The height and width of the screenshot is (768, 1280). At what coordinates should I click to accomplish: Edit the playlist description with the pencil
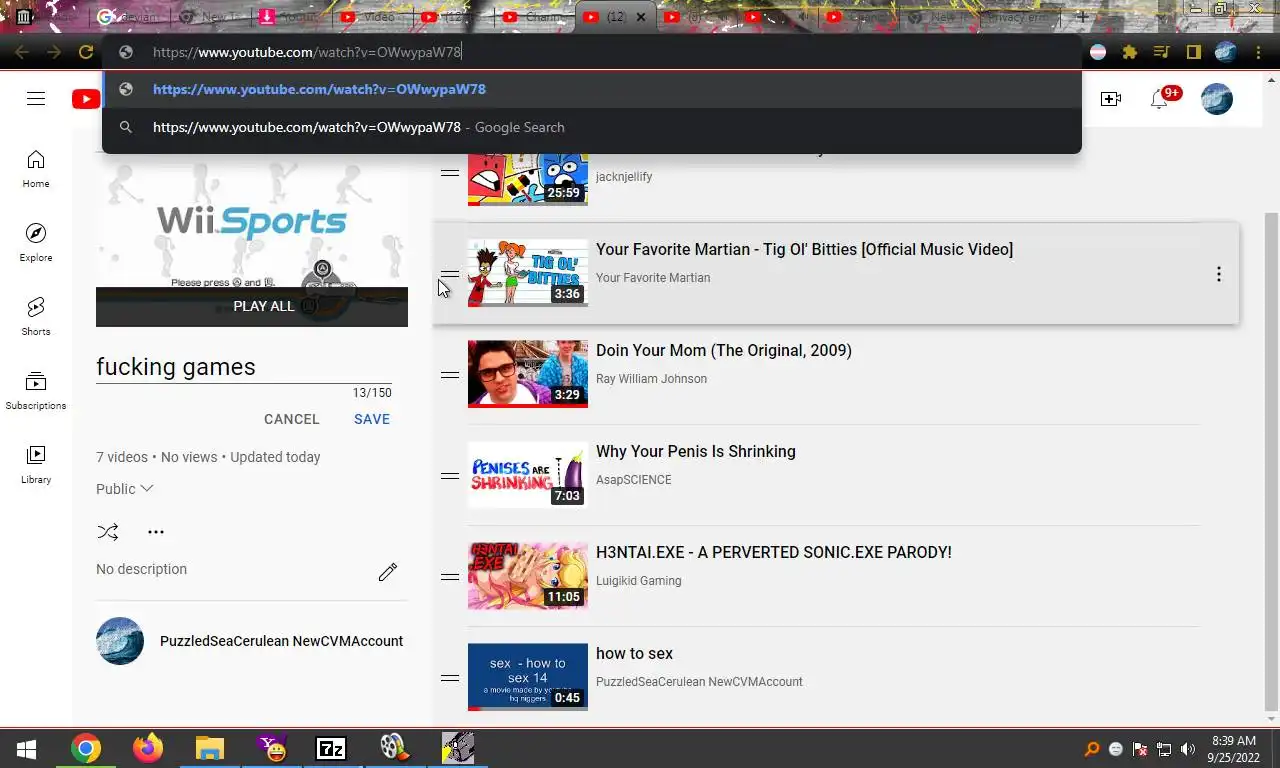(x=388, y=572)
